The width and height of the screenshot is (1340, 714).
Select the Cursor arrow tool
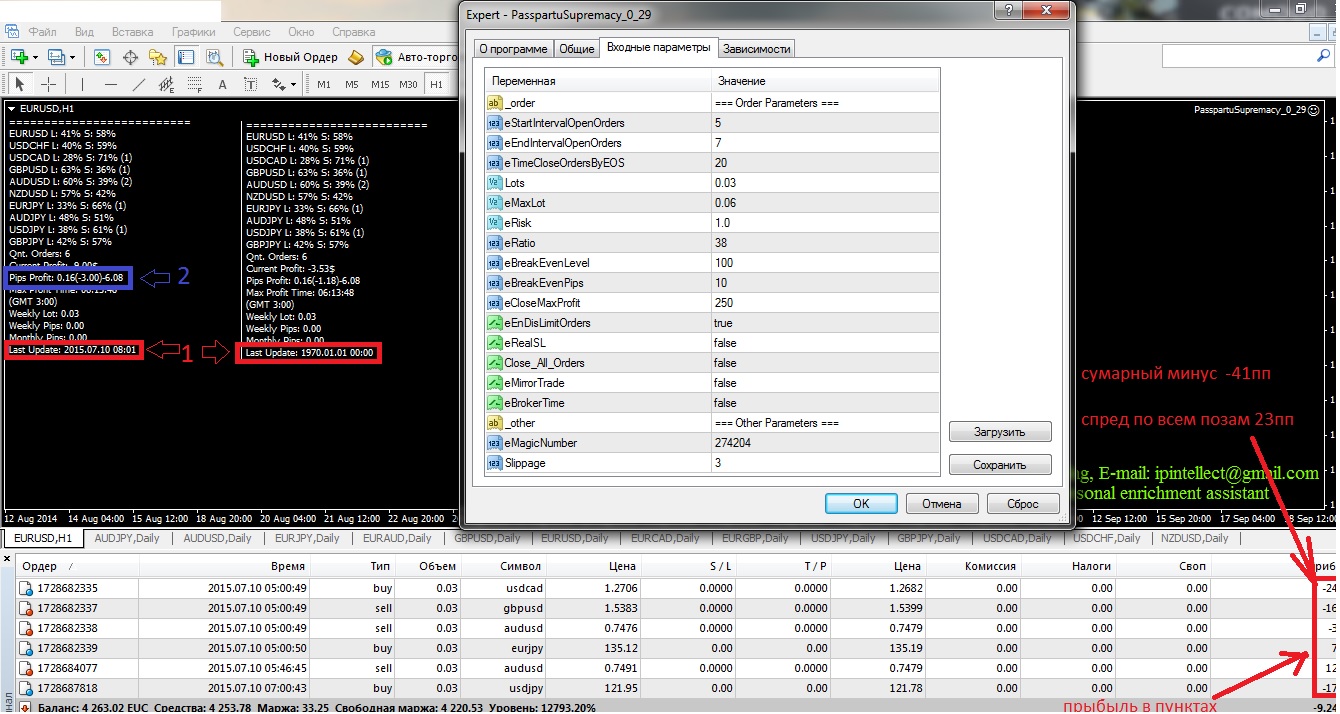tap(20, 84)
